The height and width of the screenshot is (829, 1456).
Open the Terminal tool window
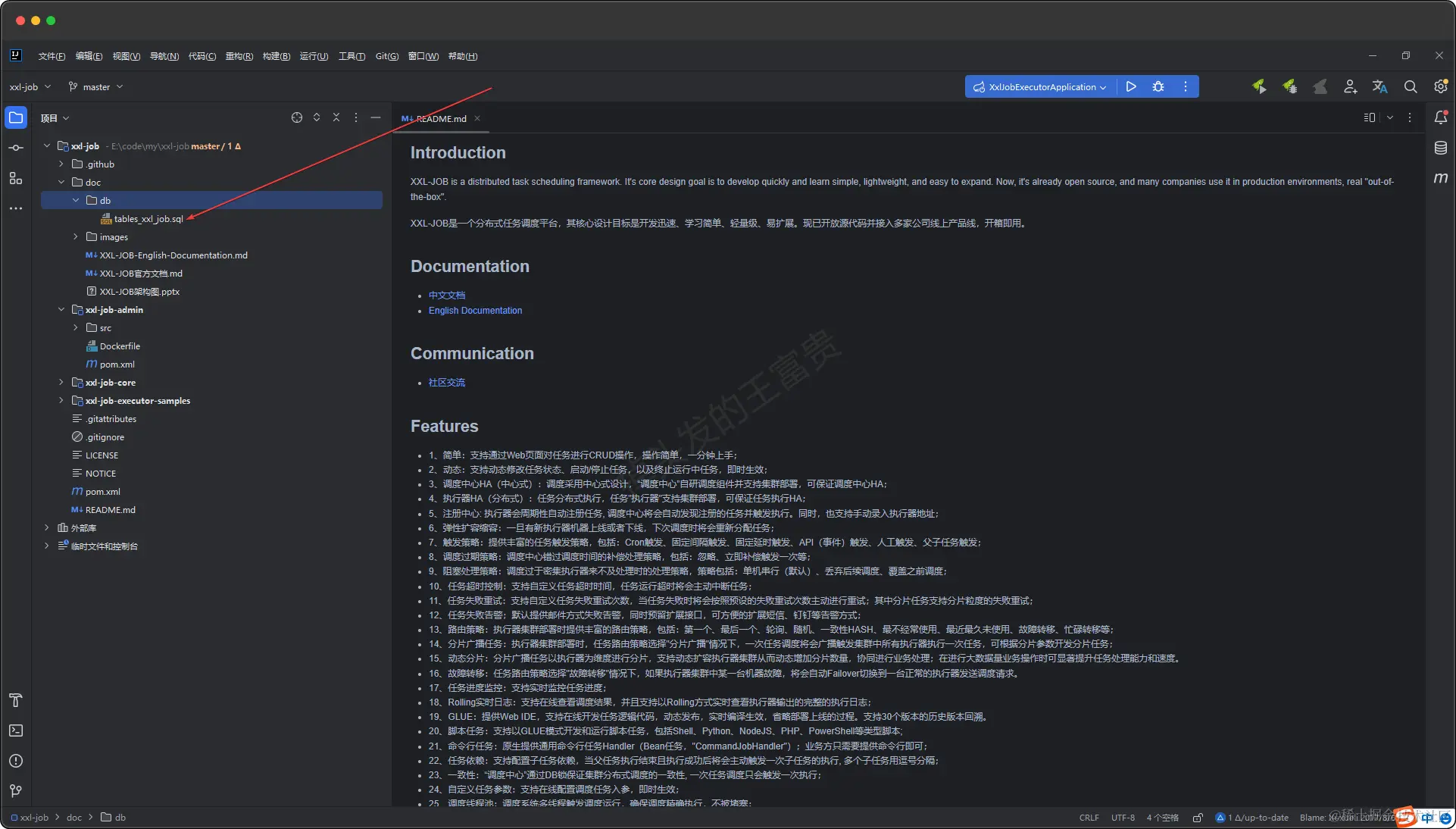(x=16, y=730)
